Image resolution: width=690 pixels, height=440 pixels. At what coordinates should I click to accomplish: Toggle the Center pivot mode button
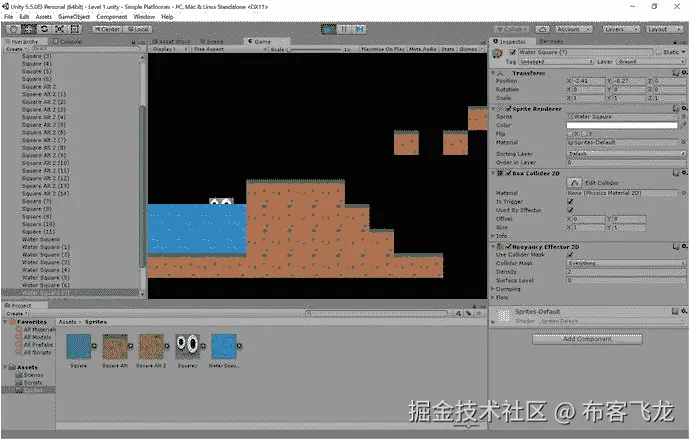(107, 29)
